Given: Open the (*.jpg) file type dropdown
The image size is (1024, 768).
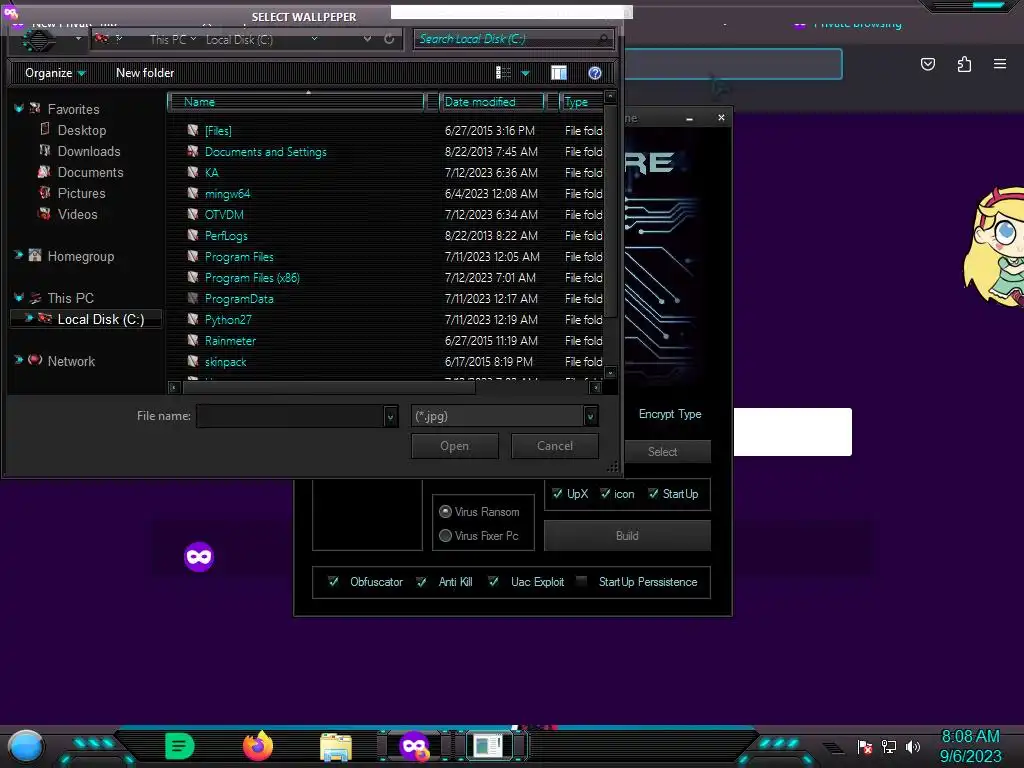Looking at the screenshot, I should point(590,416).
